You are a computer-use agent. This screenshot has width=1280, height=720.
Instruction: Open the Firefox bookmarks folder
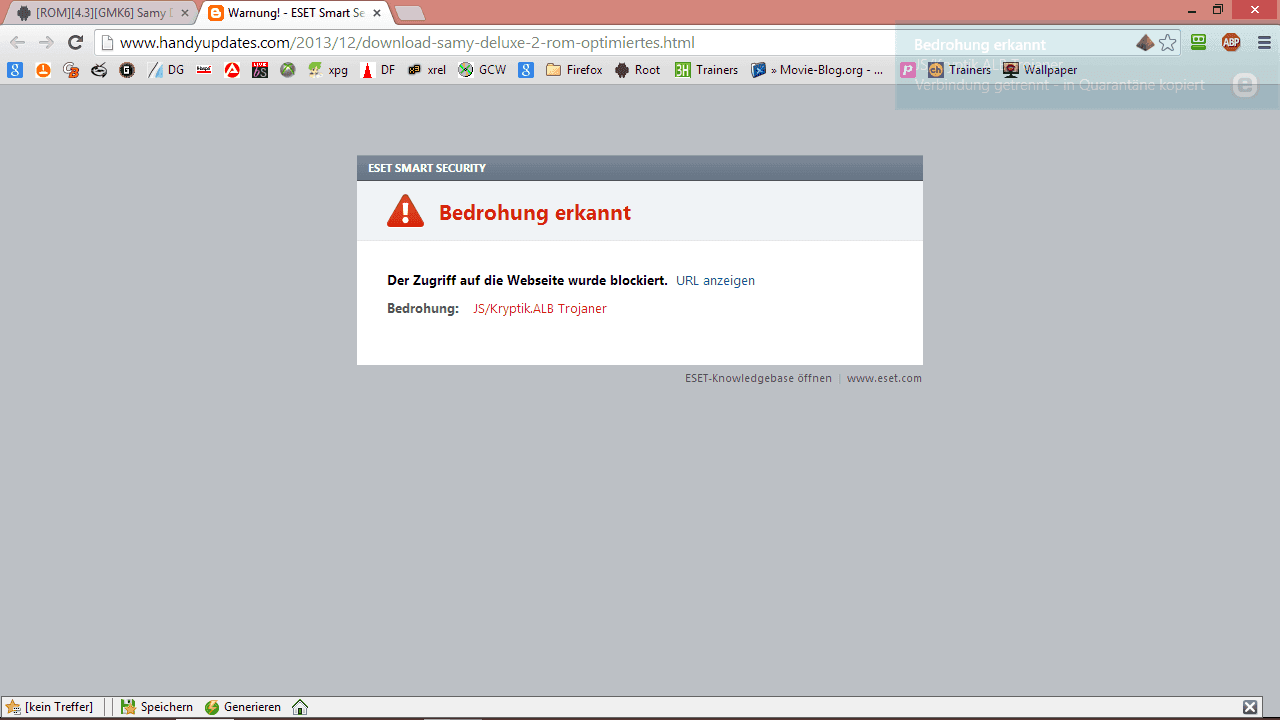[x=574, y=70]
